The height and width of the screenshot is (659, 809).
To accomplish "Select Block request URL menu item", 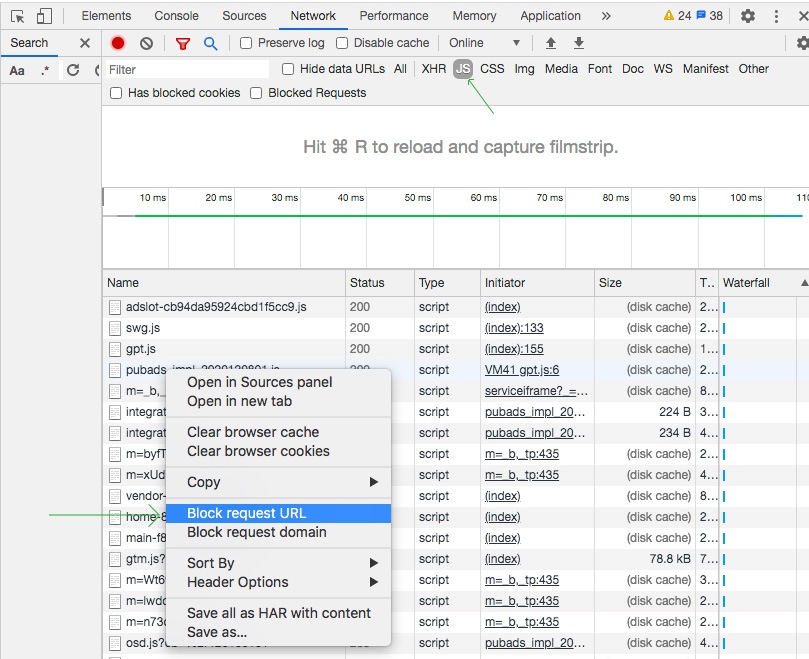I will click(246, 514).
